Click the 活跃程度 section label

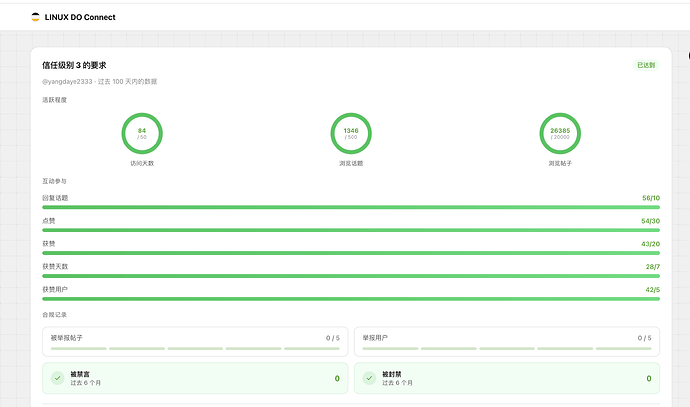pos(55,100)
